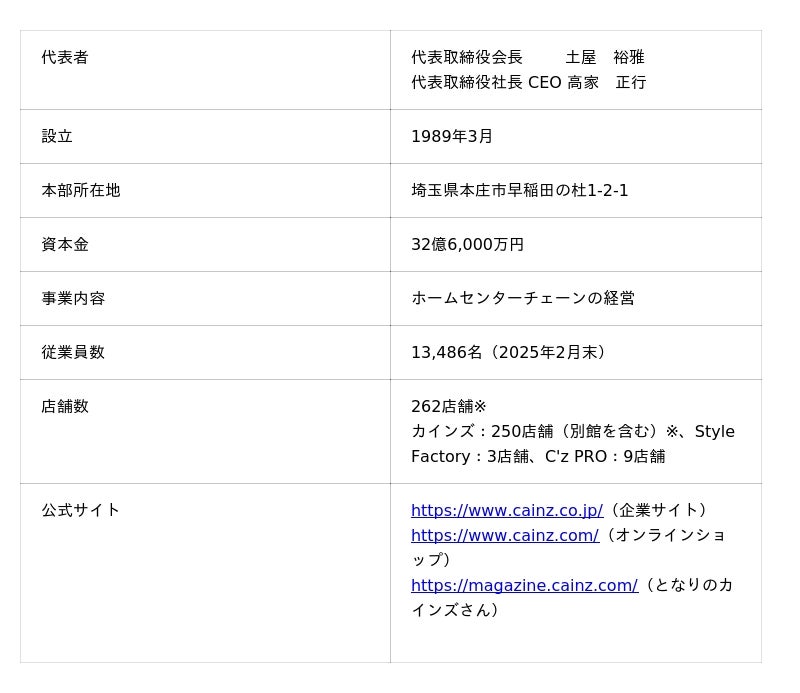Open the www.cainz.com online shop link

(504, 535)
